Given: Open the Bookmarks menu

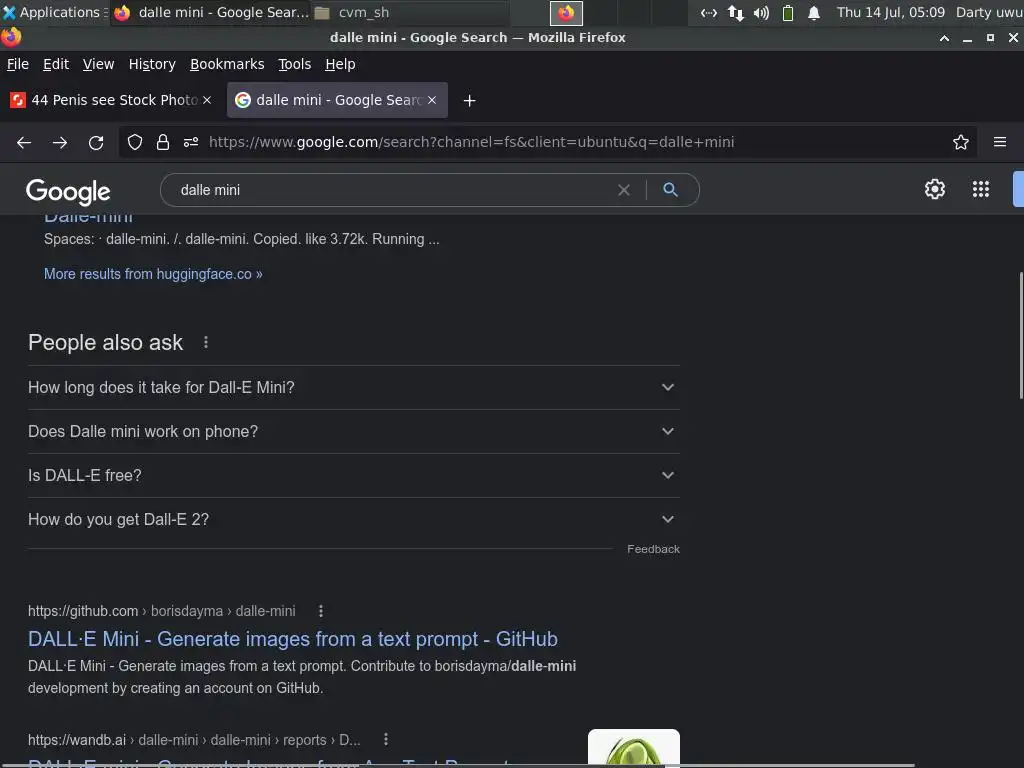Looking at the screenshot, I should [227, 64].
